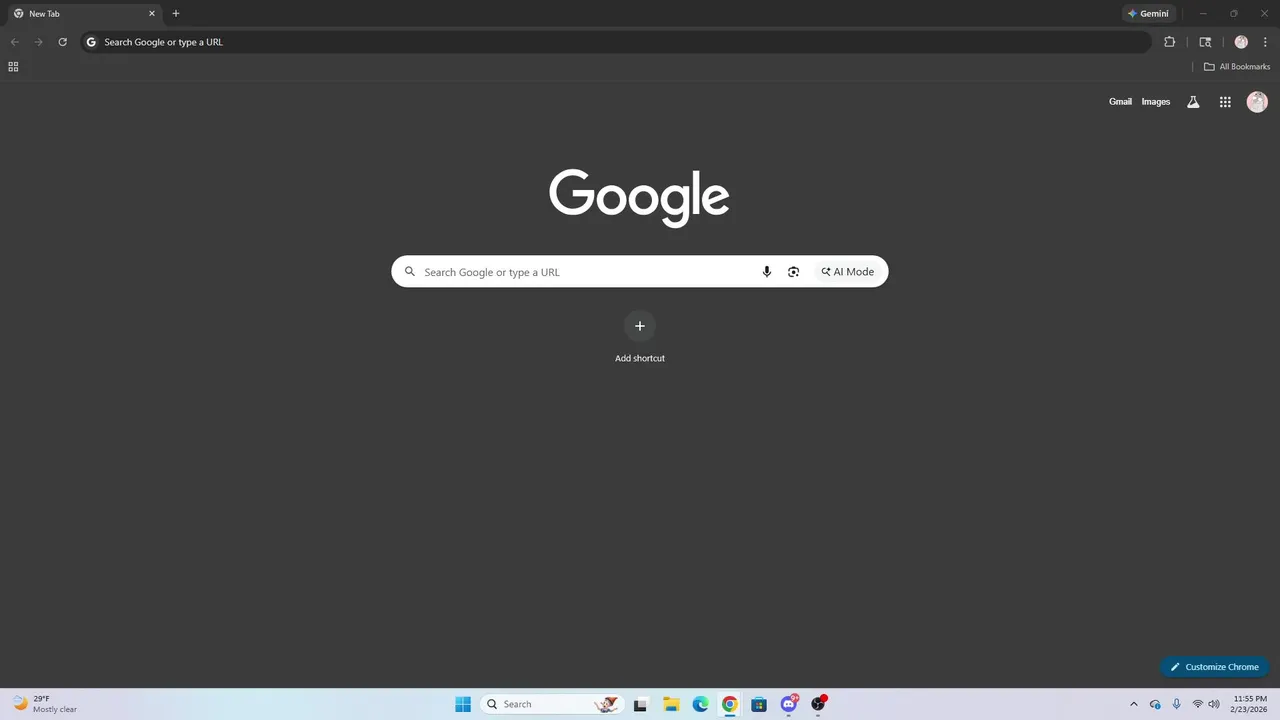Open Google account avatar on page
Image resolution: width=1280 pixels, height=720 pixels.
(x=1257, y=102)
